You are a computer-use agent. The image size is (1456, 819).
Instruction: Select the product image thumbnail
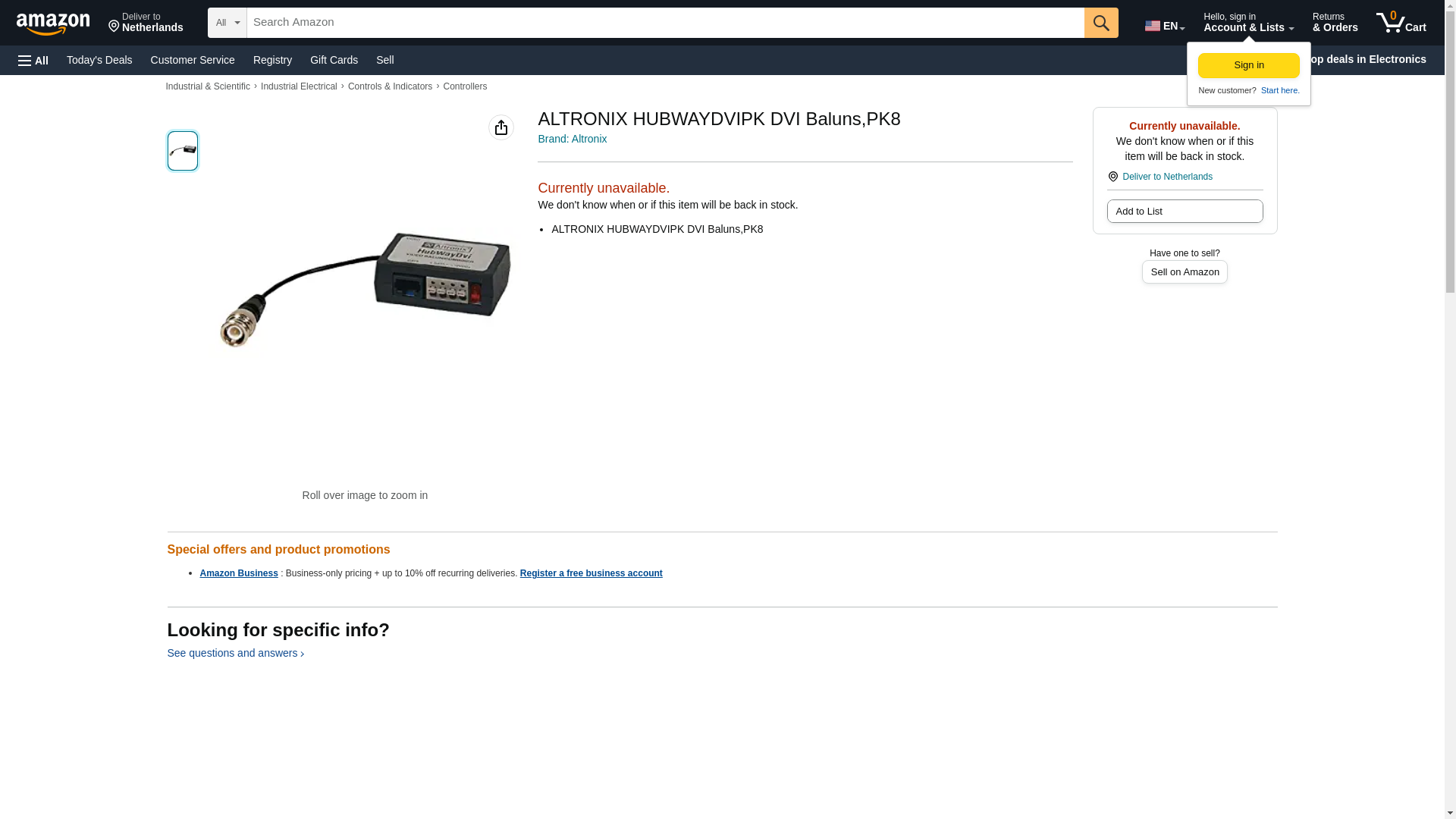[183, 151]
